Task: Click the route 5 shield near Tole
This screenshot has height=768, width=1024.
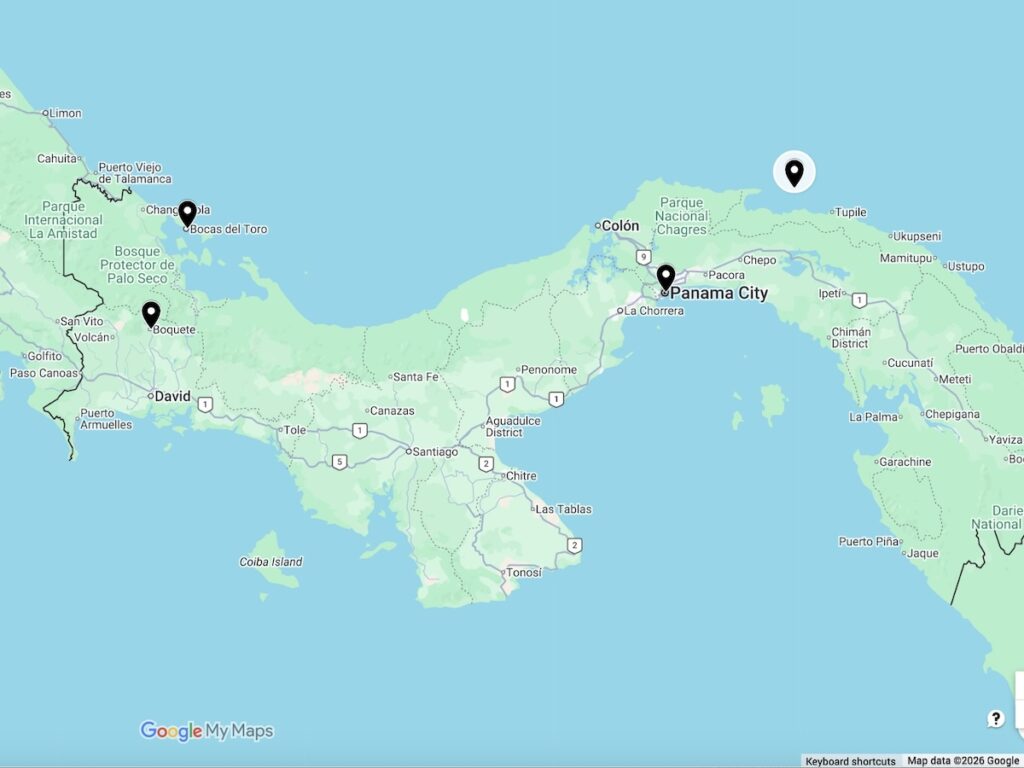Action: coord(339,462)
